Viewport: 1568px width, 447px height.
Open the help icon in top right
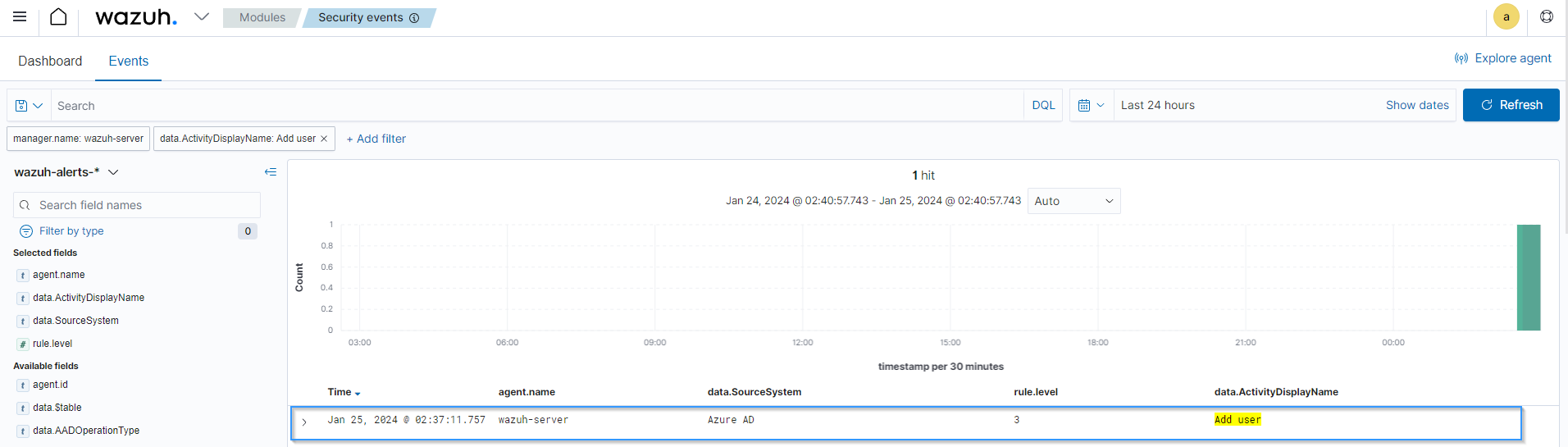pos(1546,17)
